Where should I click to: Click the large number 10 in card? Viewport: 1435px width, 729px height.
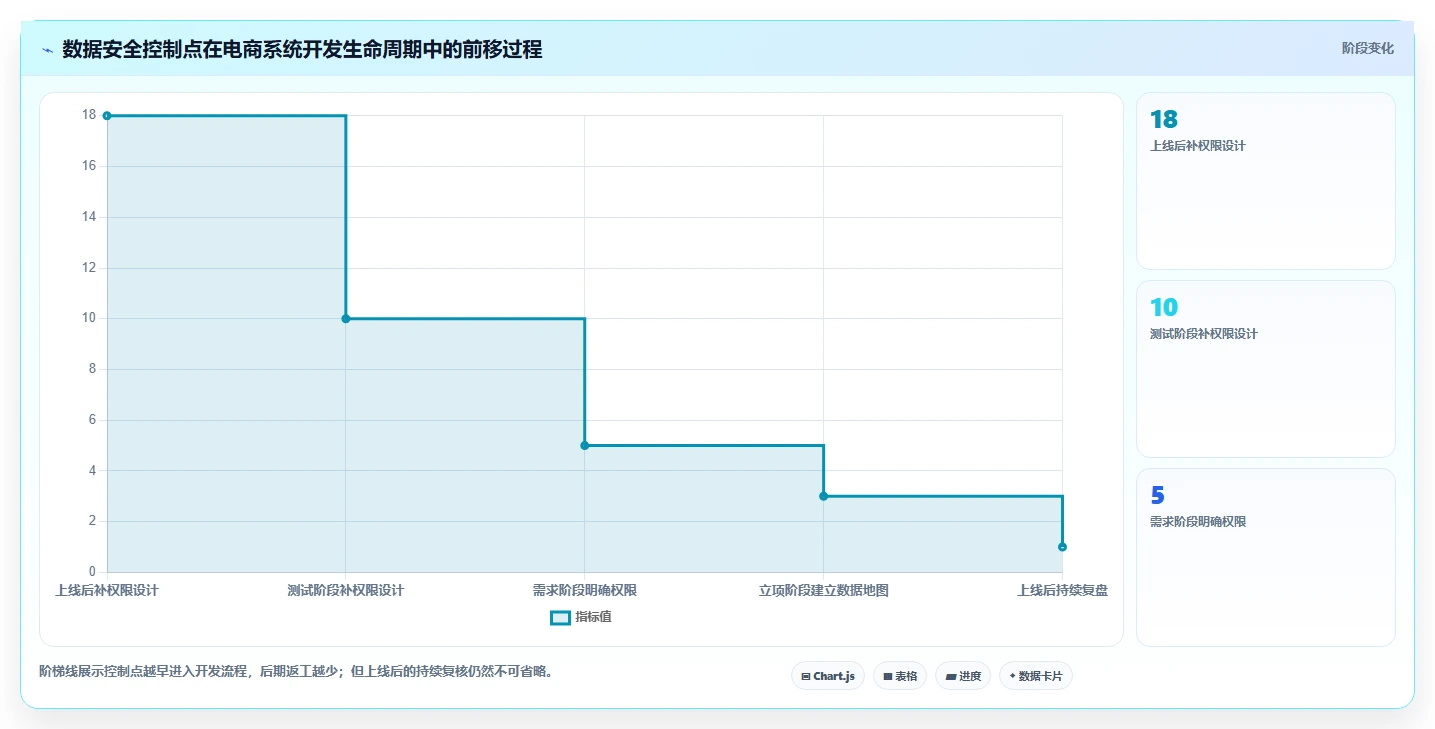(x=1164, y=308)
